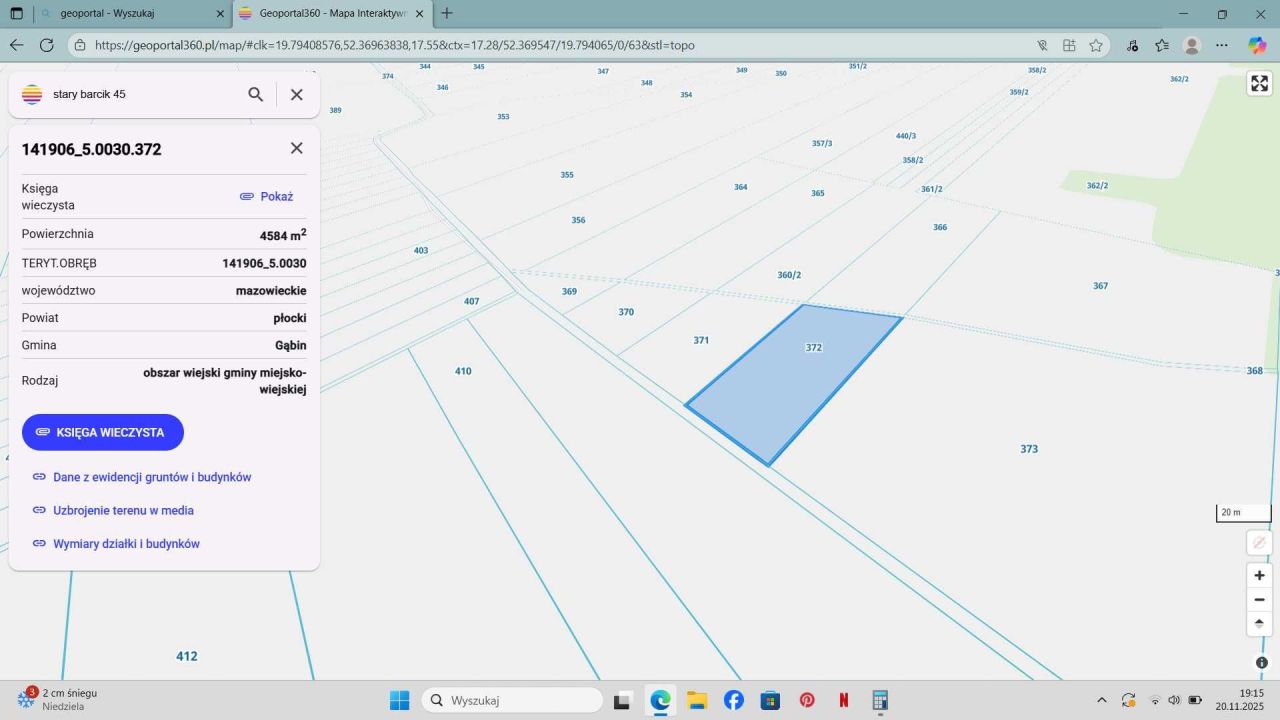This screenshot has height=720, width=1280.
Task: Close the parcel 141906_5.0030.372 info panel
Action: click(x=297, y=148)
